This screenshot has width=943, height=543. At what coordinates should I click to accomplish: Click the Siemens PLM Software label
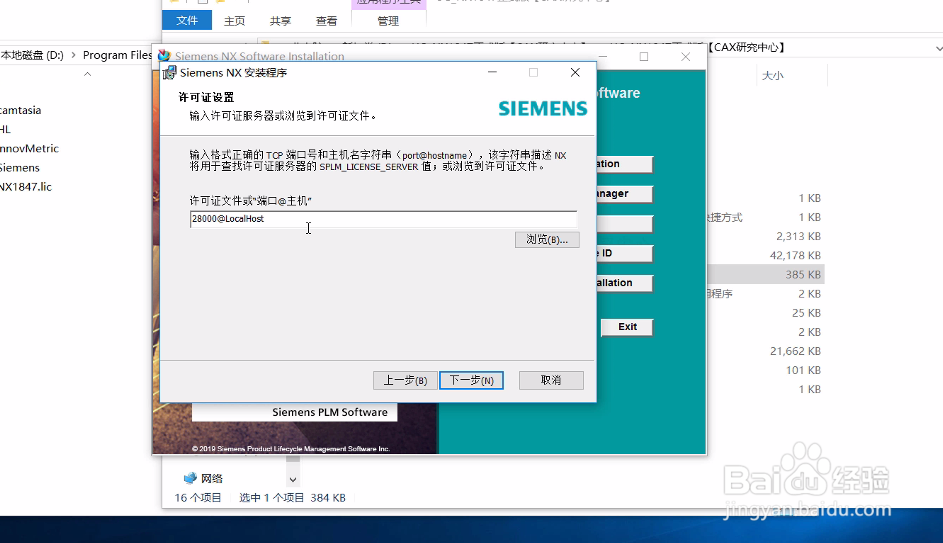pos(330,413)
